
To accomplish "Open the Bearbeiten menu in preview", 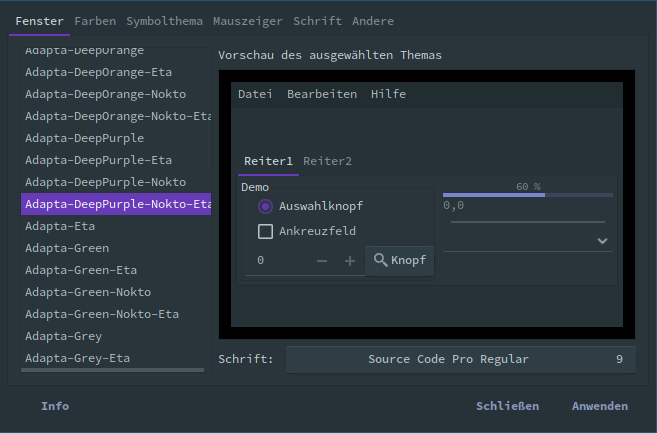I will 322,94.
